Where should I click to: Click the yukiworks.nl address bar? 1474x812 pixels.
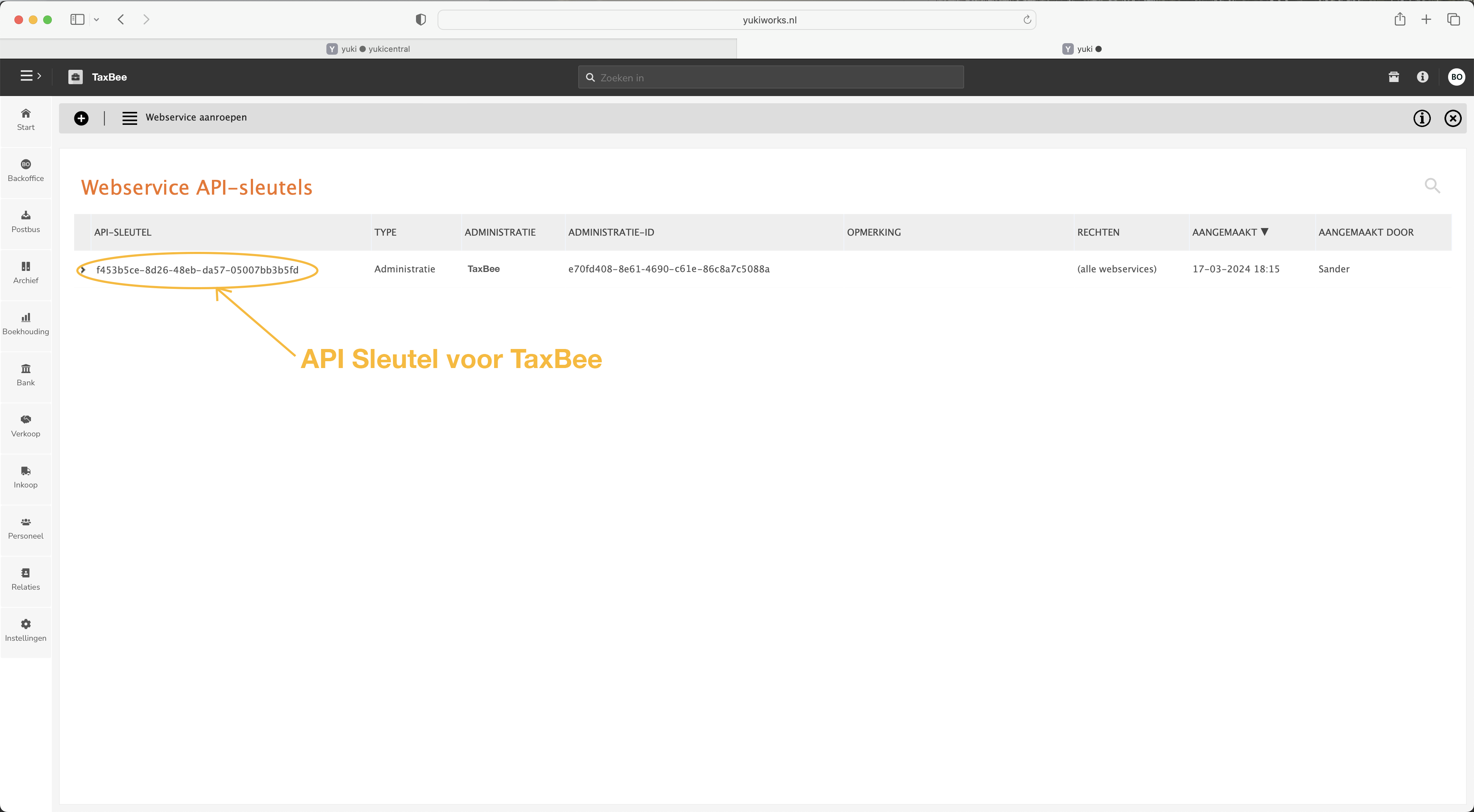coord(736,19)
